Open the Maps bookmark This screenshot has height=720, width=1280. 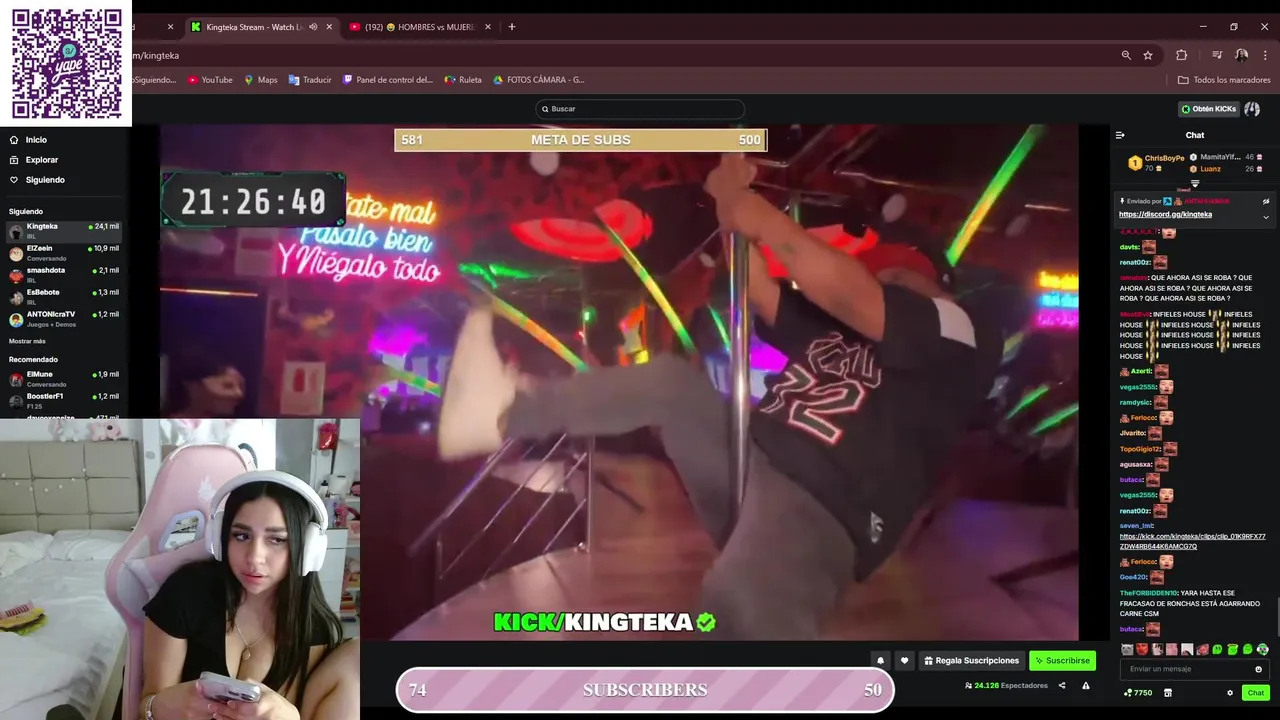(261, 80)
